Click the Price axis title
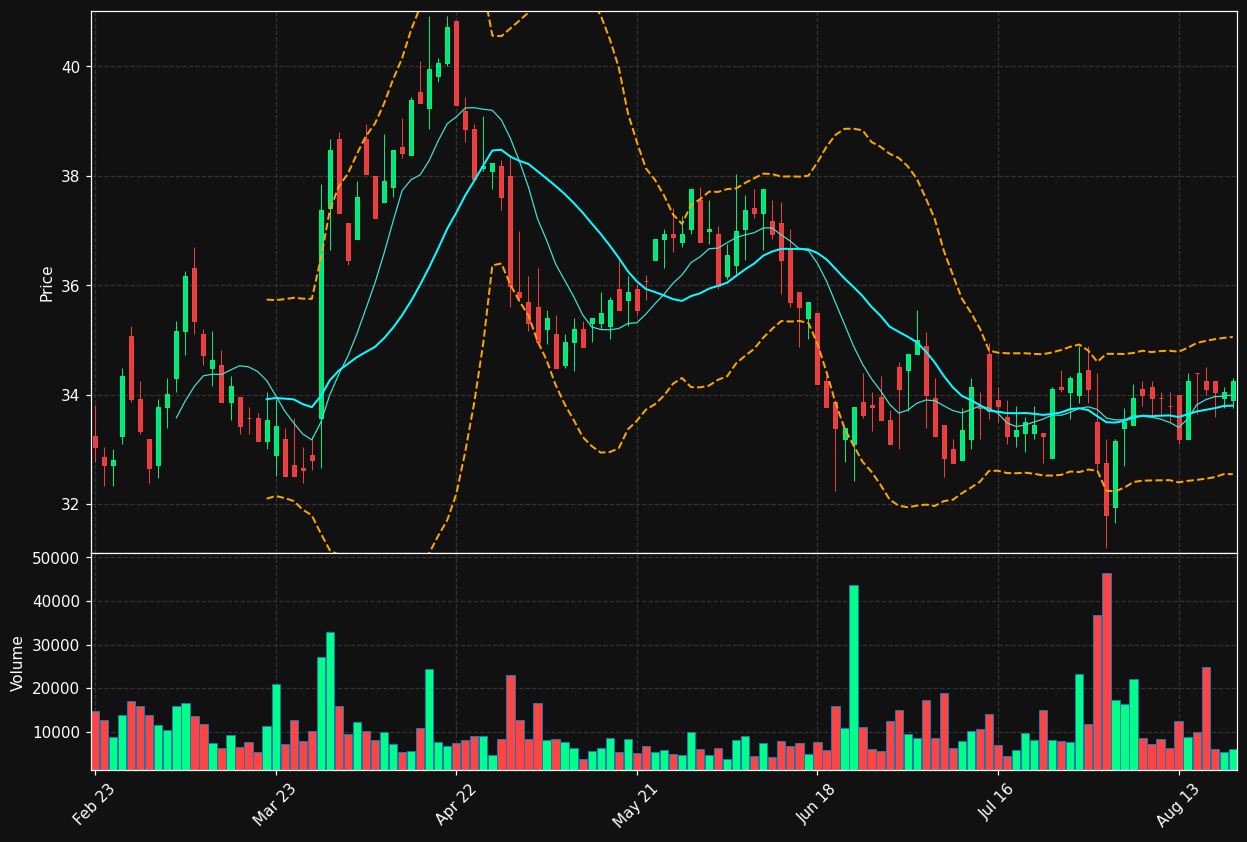This screenshot has height=842, width=1247. [47, 283]
